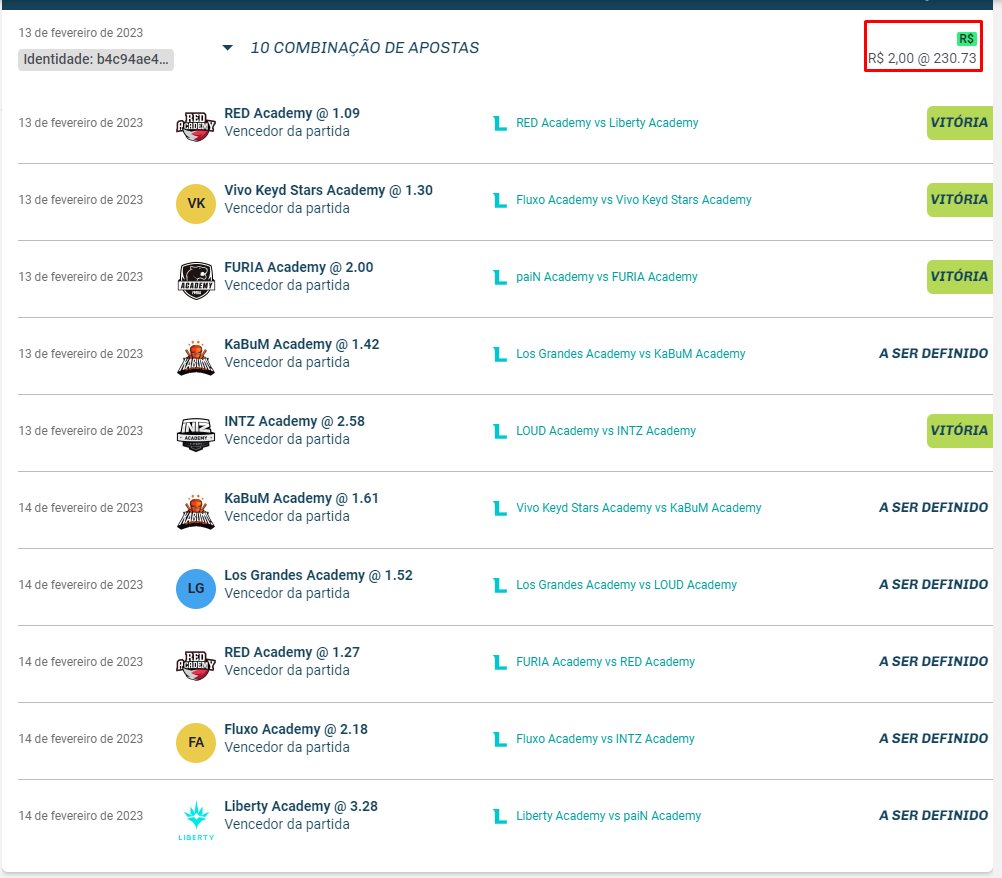The width and height of the screenshot is (1002, 878).
Task: Click the RED Academy logo at 1.27
Action: pos(196,665)
